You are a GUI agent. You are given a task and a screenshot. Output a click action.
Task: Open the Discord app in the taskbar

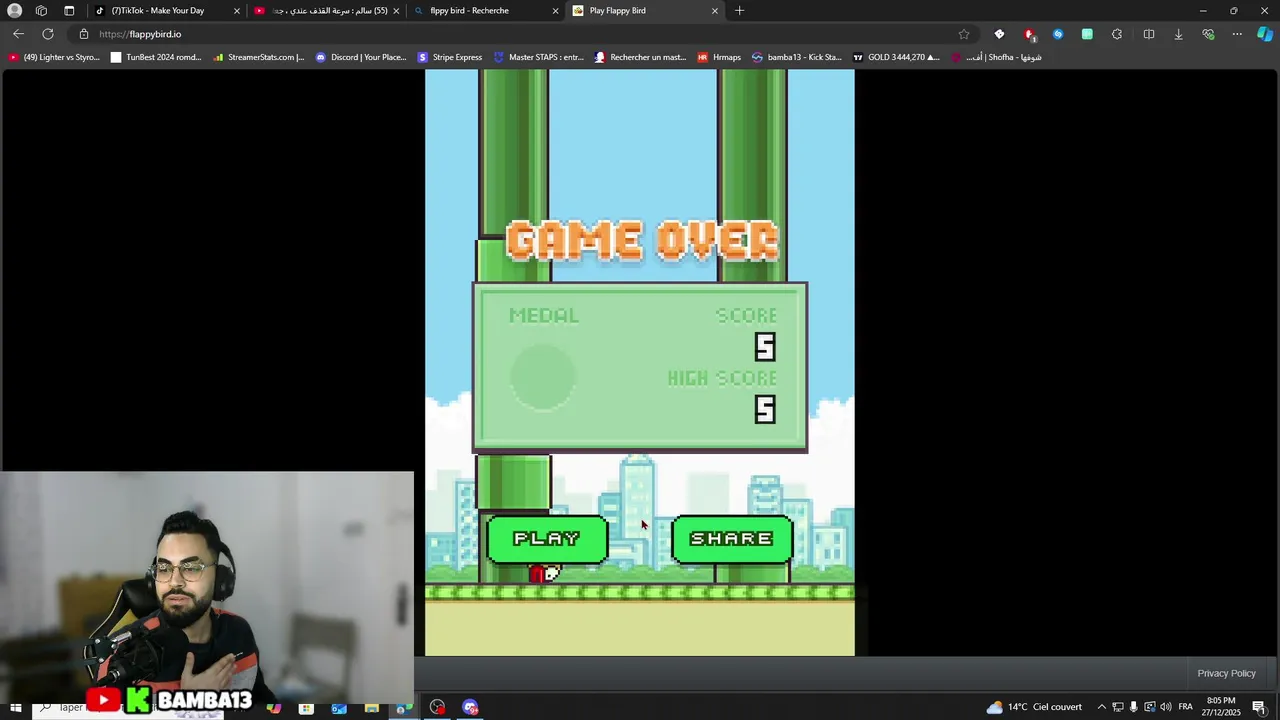(x=470, y=708)
